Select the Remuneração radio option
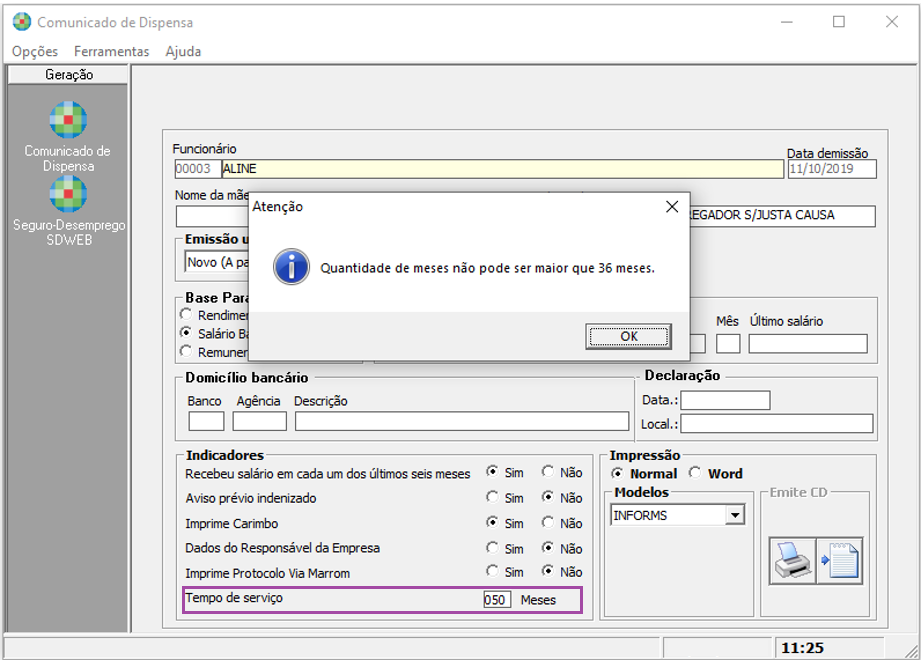The height and width of the screenshot is (663, 921). 186,352
